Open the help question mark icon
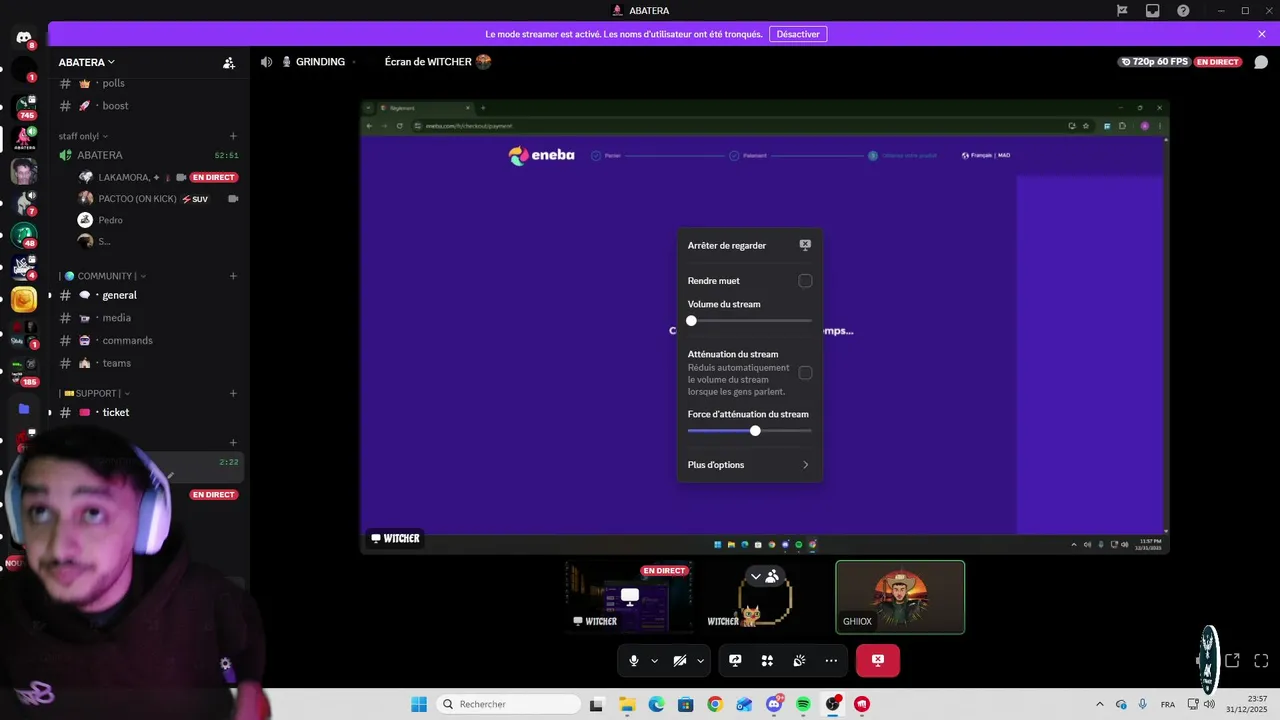The image size is (1280, 720). tap(1184, 11)
